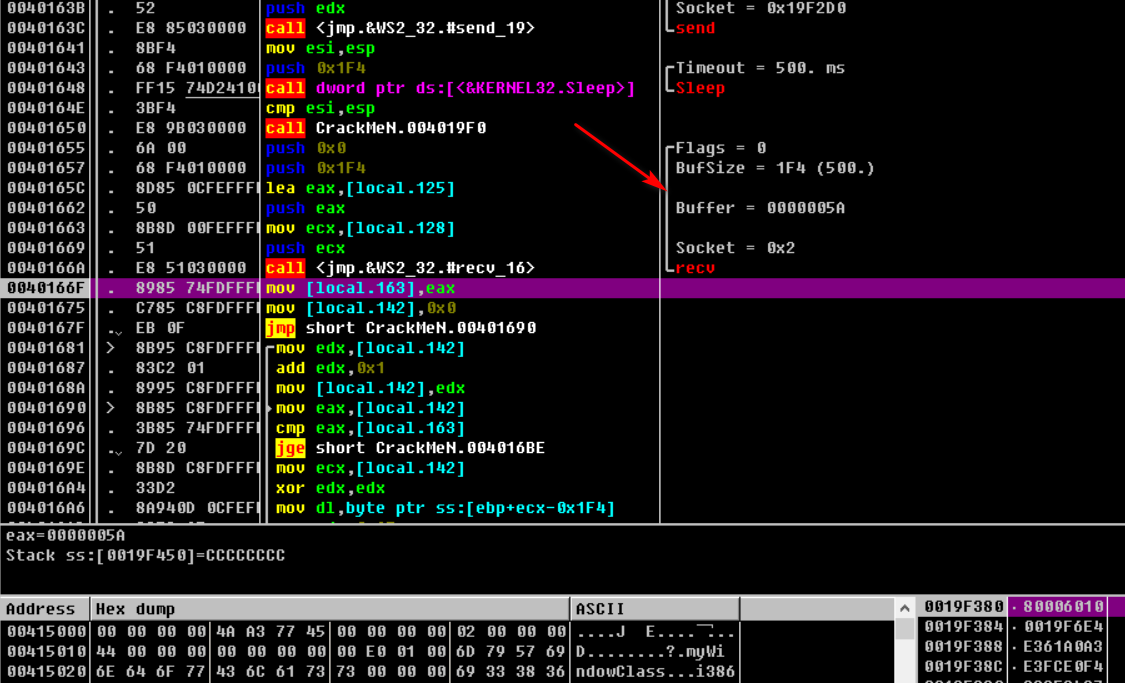This screenshot has width=1125, height=683.
Task: Select mov dl,byte ptr ss:[ebp+ecx-0x1F4] instruction
Action: coord(446,509)
